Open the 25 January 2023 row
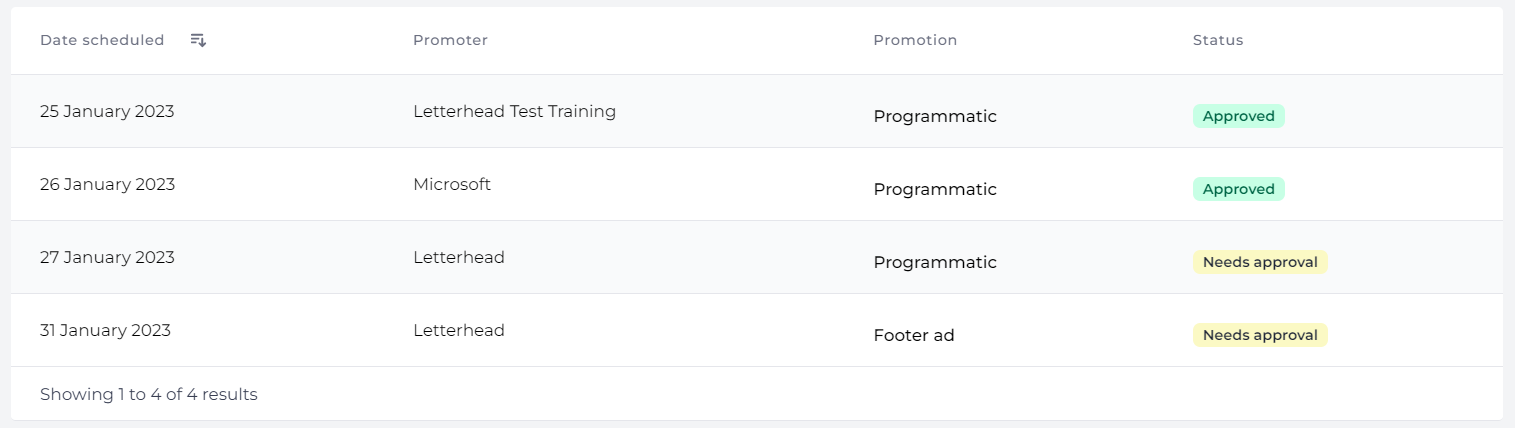Viewport: 1515px width, 428px height. click(x=757, y=111)
